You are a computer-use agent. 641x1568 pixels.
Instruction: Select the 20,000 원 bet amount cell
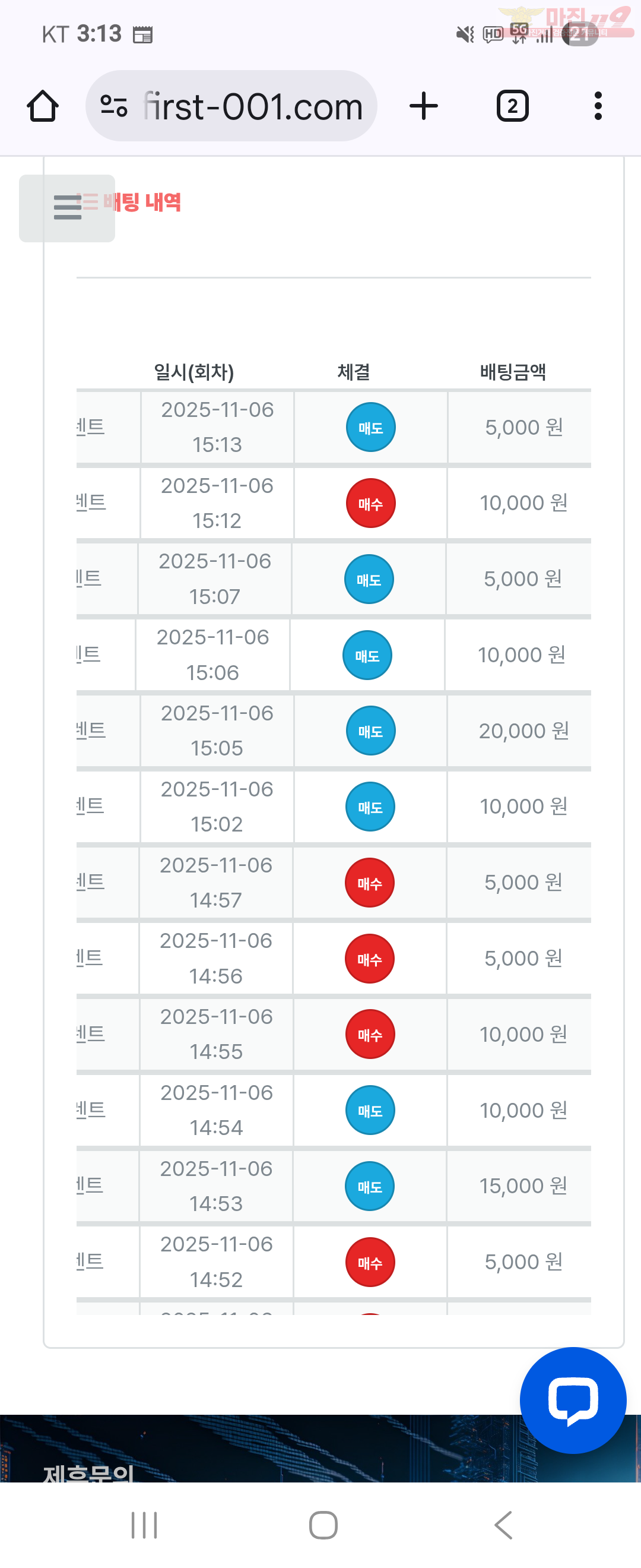(x=523, y=731)
